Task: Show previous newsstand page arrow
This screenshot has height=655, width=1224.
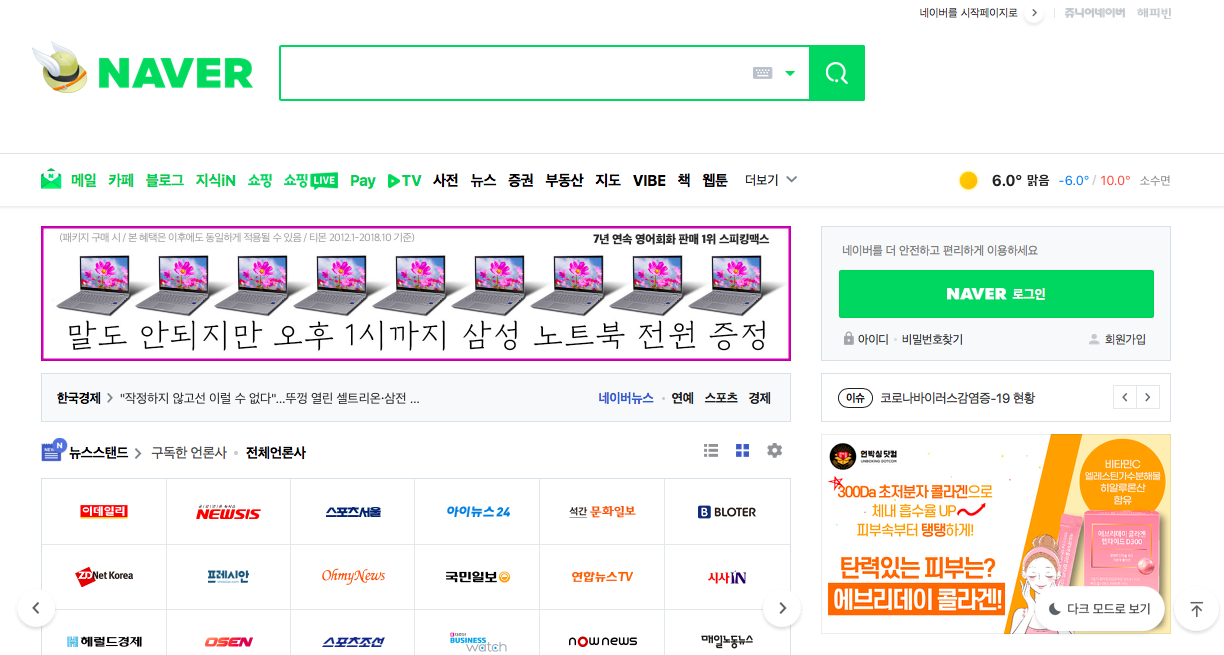Action: [36, 608]
